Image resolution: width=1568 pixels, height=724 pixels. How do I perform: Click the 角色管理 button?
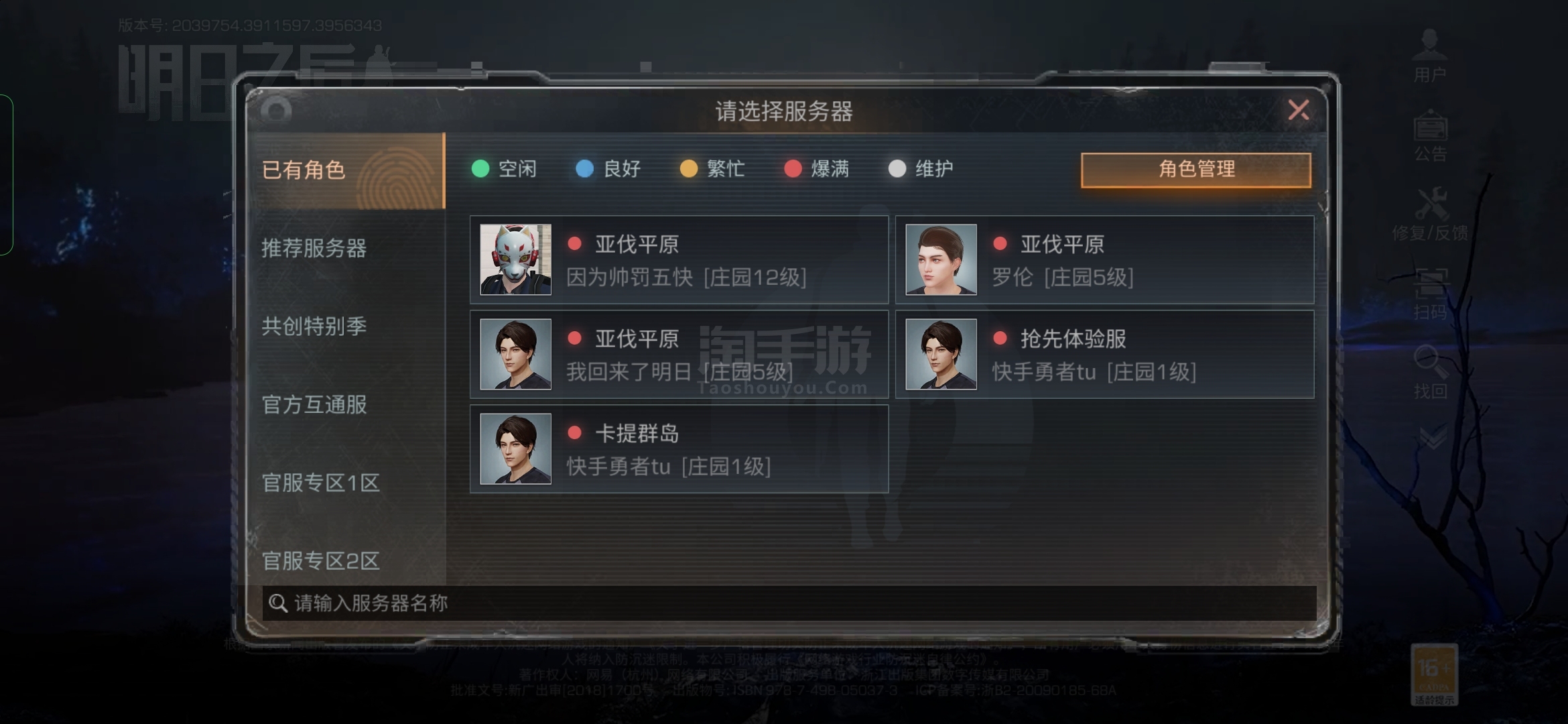(1196, 170)
